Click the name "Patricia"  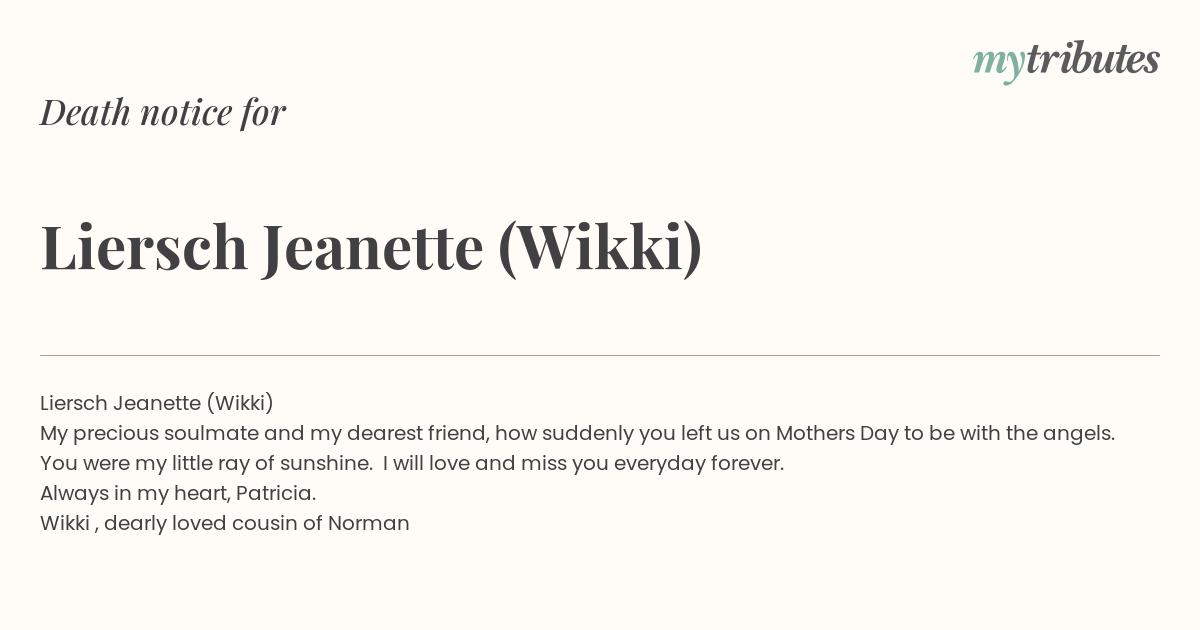275,493
